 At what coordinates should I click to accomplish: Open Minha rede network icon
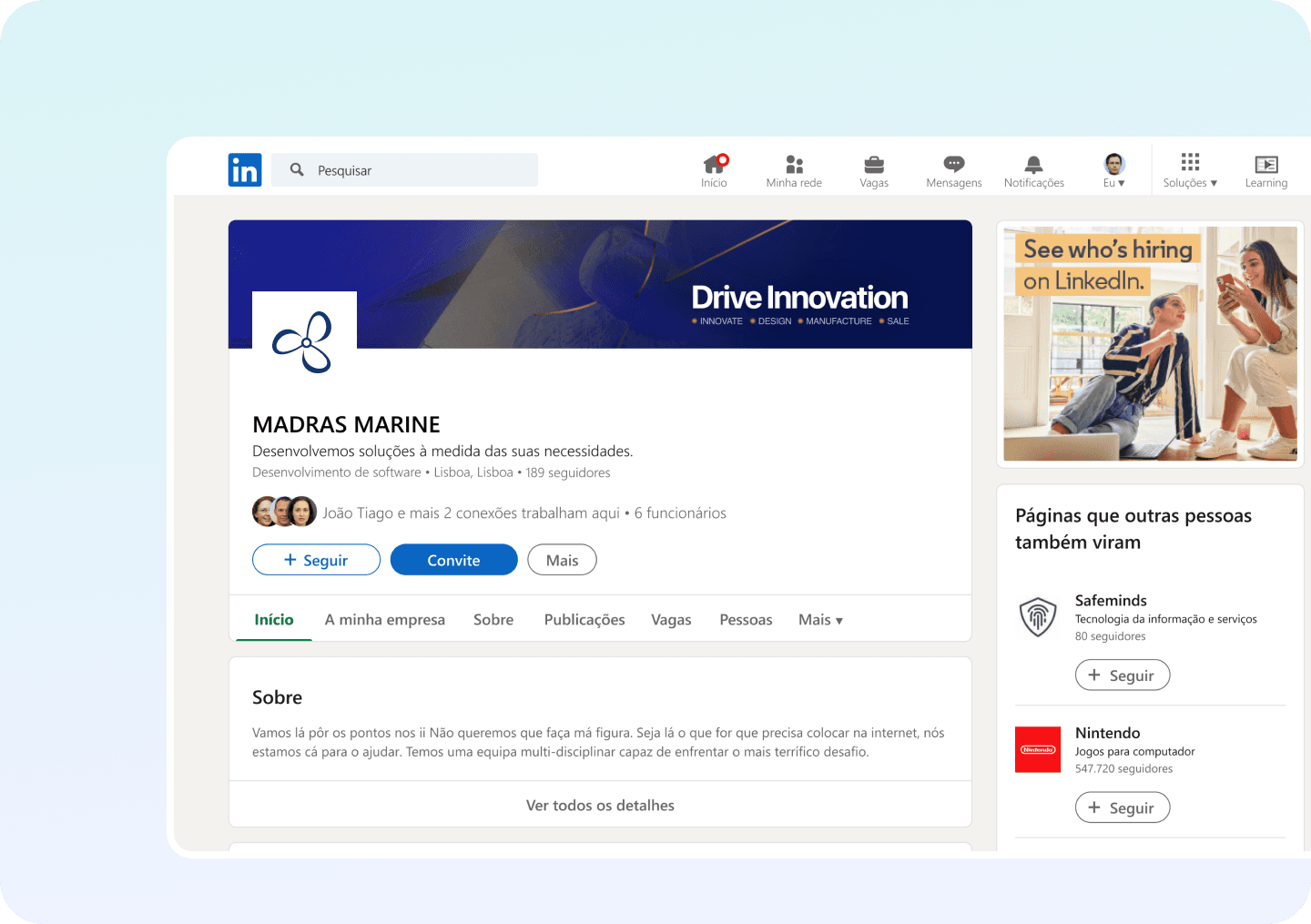(794, 164)
